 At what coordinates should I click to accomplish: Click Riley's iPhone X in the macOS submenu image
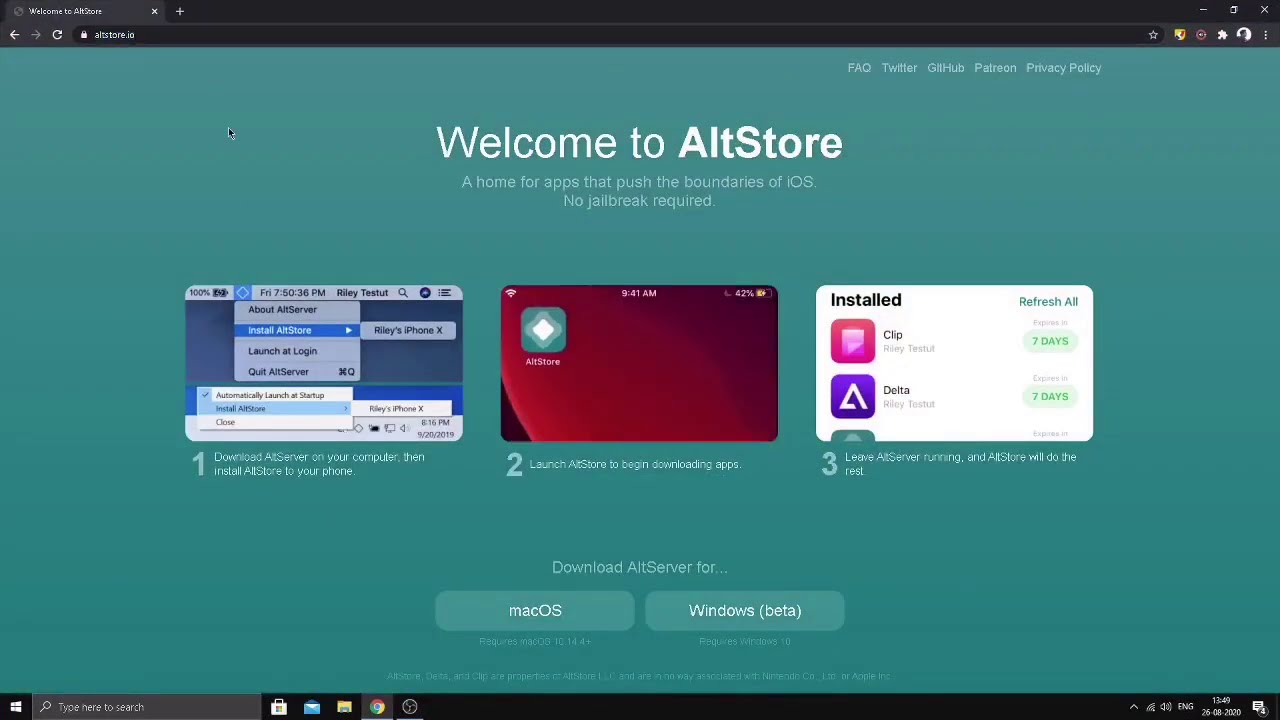pos(408,330)
